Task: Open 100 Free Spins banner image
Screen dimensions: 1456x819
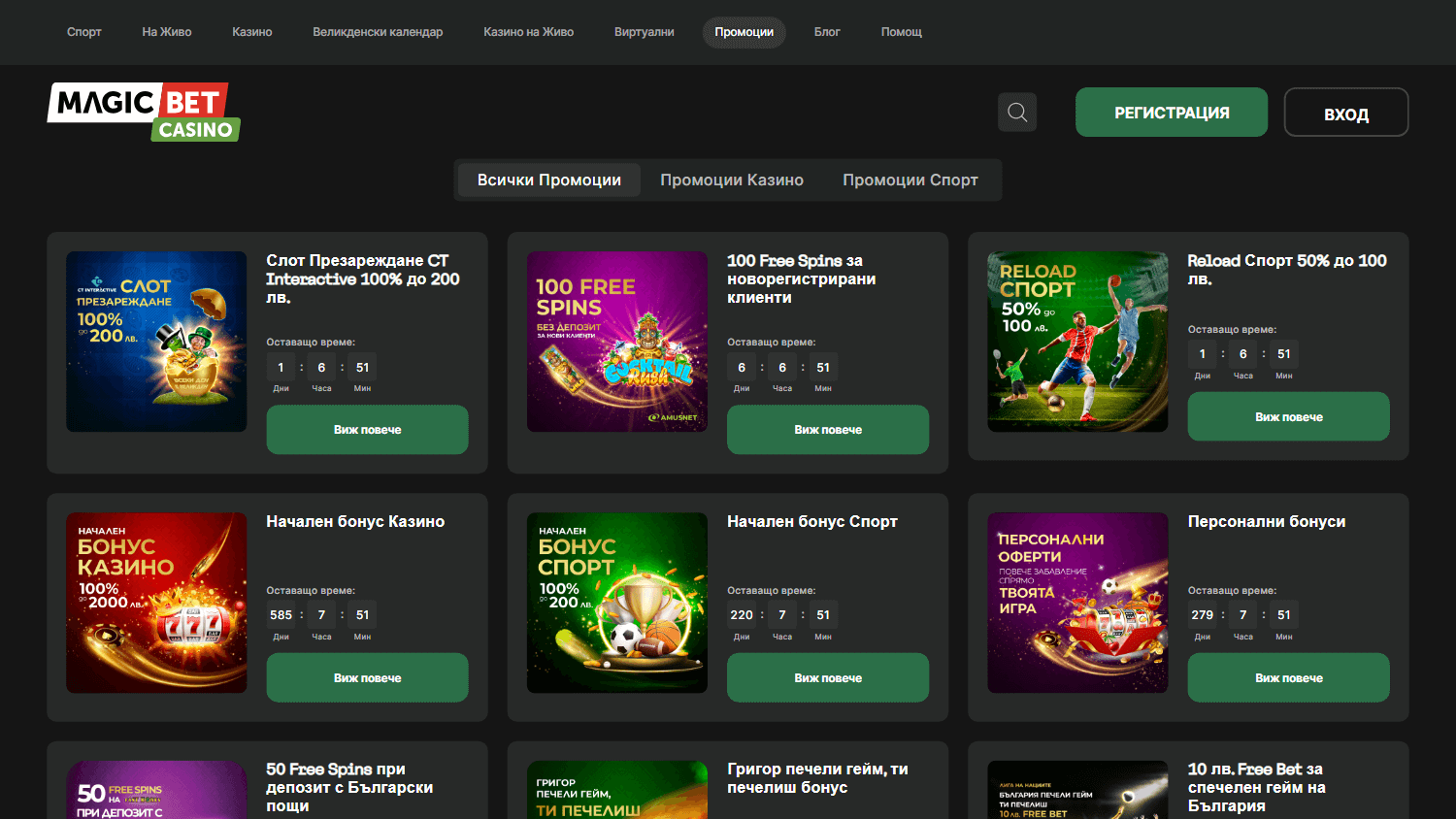Action: [x=617, y=342]
